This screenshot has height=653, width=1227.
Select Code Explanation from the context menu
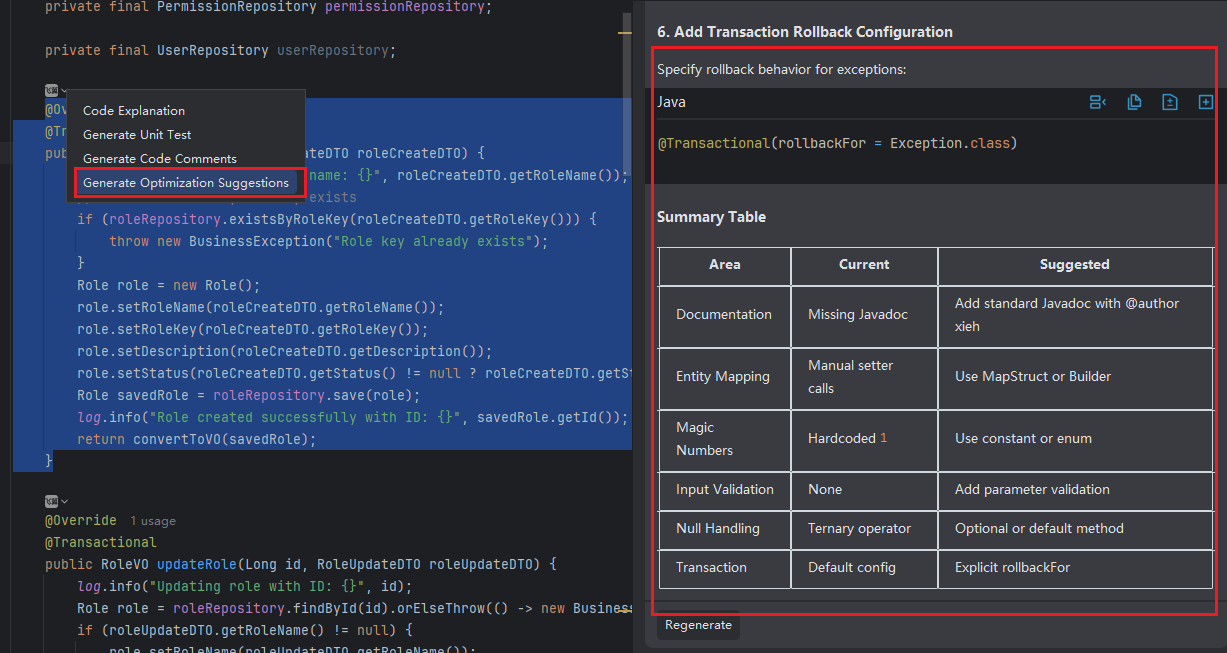click(134, 111)
